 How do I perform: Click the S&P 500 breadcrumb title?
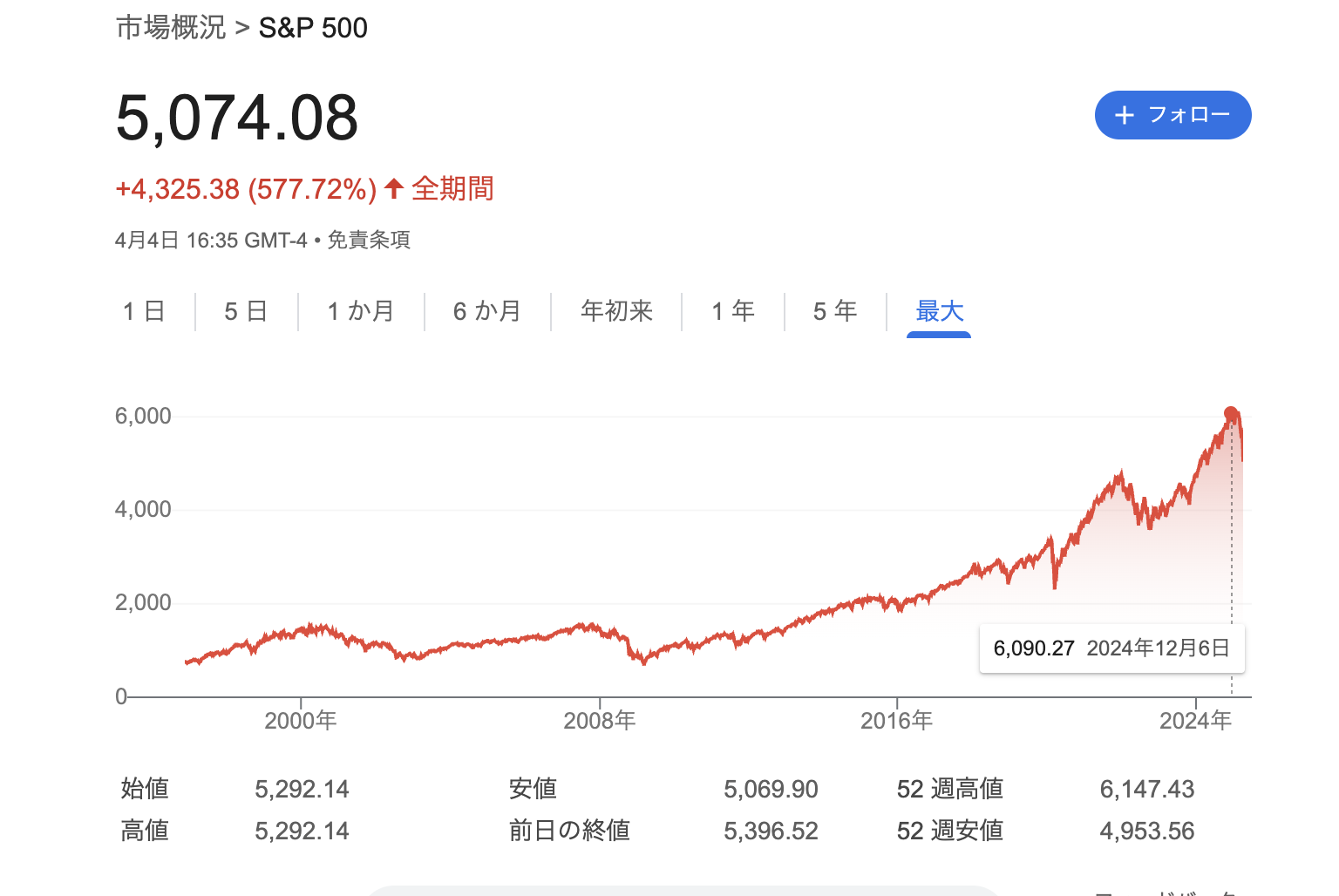pyautogui.click(x=313, y=28)
